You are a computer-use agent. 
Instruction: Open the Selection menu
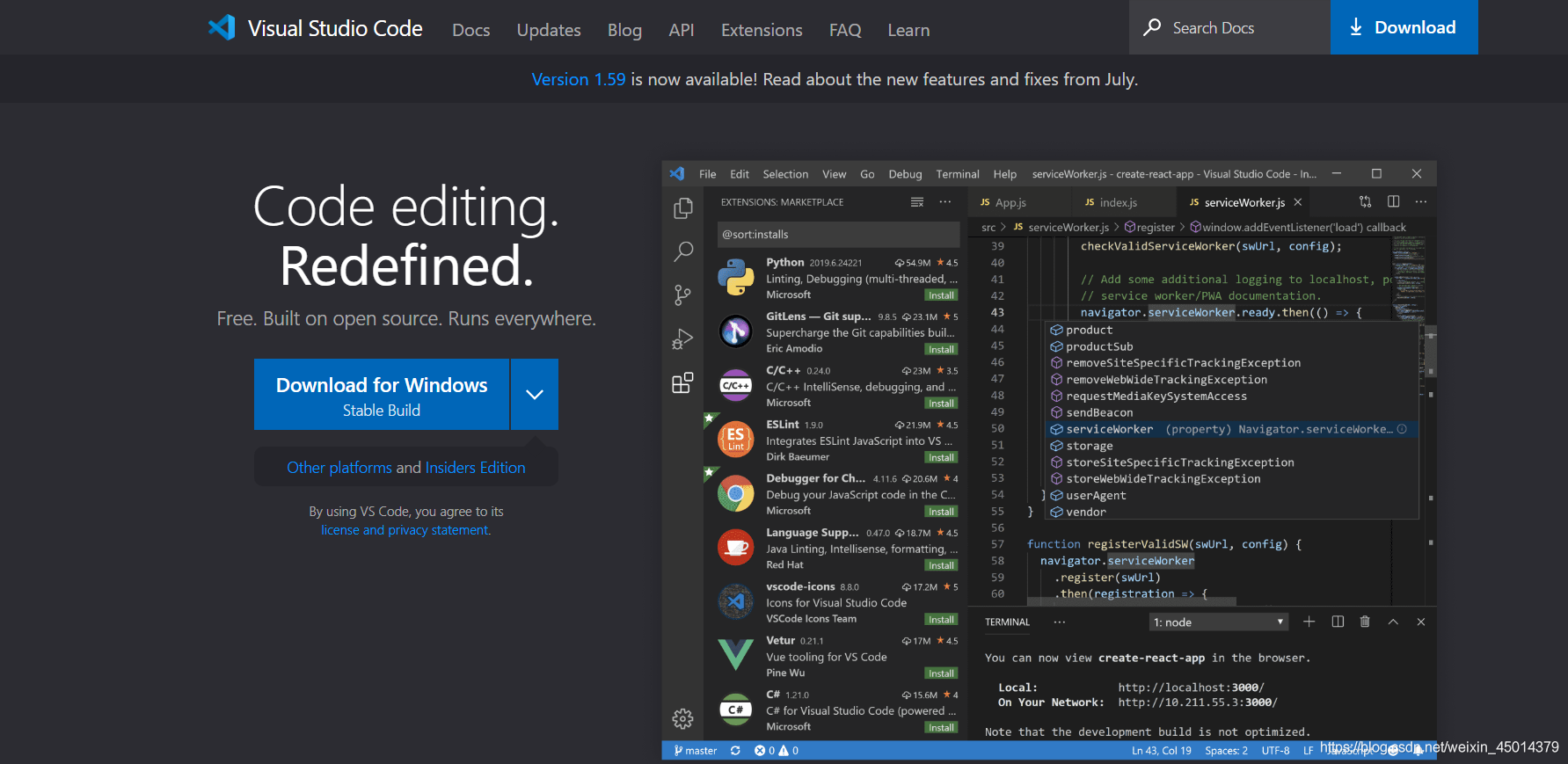(x=785, y=174)
